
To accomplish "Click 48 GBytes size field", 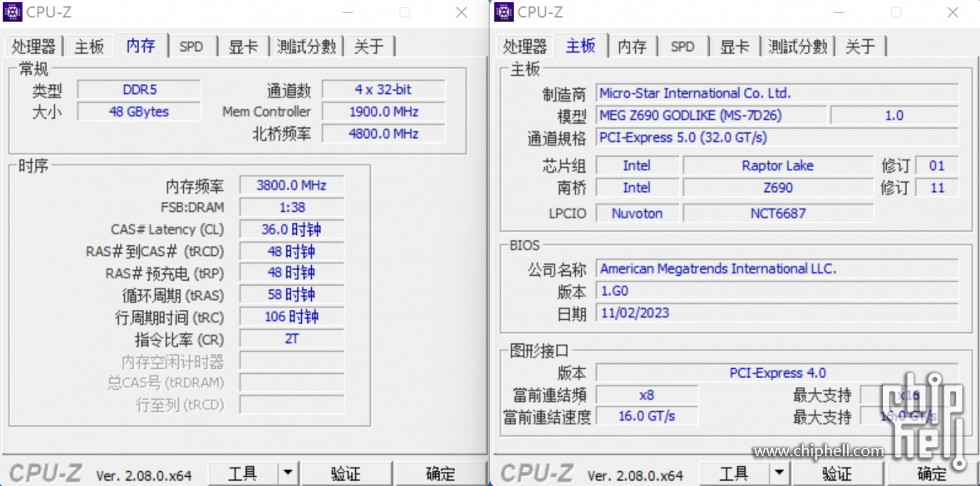I will click(x=139, y=112).
